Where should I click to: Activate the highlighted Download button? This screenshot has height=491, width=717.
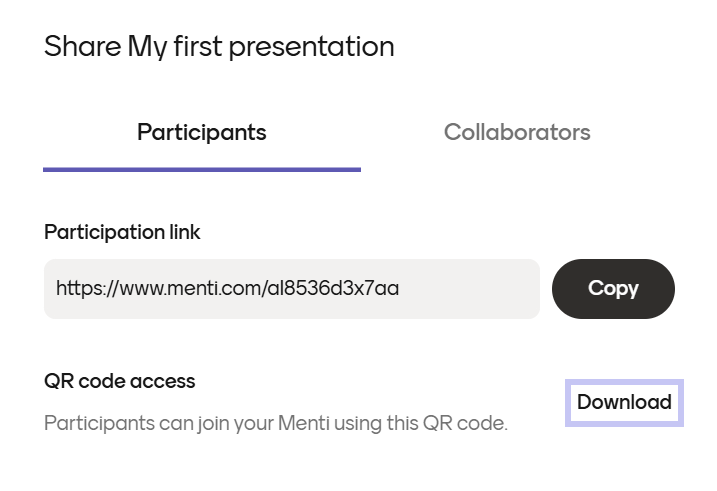[x=624, y=402]
